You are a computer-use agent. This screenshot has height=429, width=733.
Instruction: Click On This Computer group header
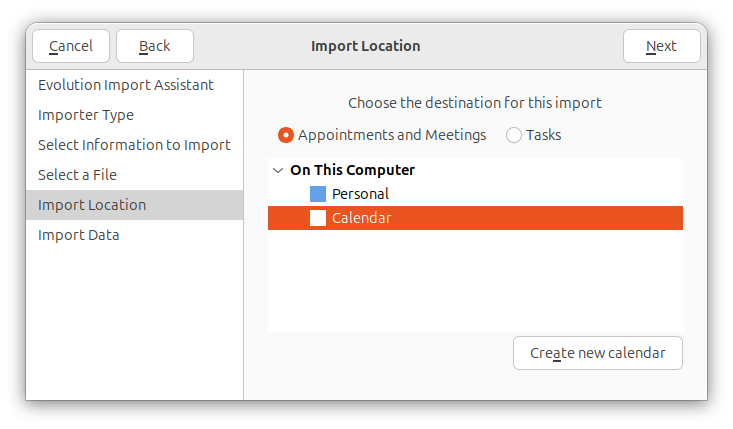pyautogui.click(x=352, y=170)
